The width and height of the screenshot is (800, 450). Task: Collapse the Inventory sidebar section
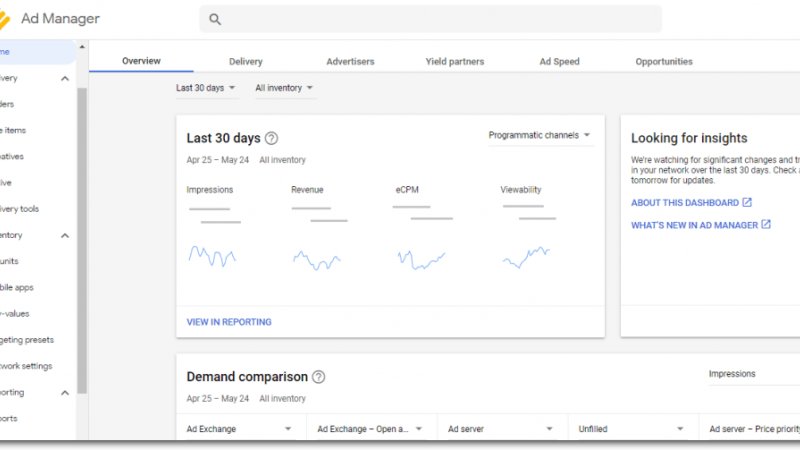65,236
